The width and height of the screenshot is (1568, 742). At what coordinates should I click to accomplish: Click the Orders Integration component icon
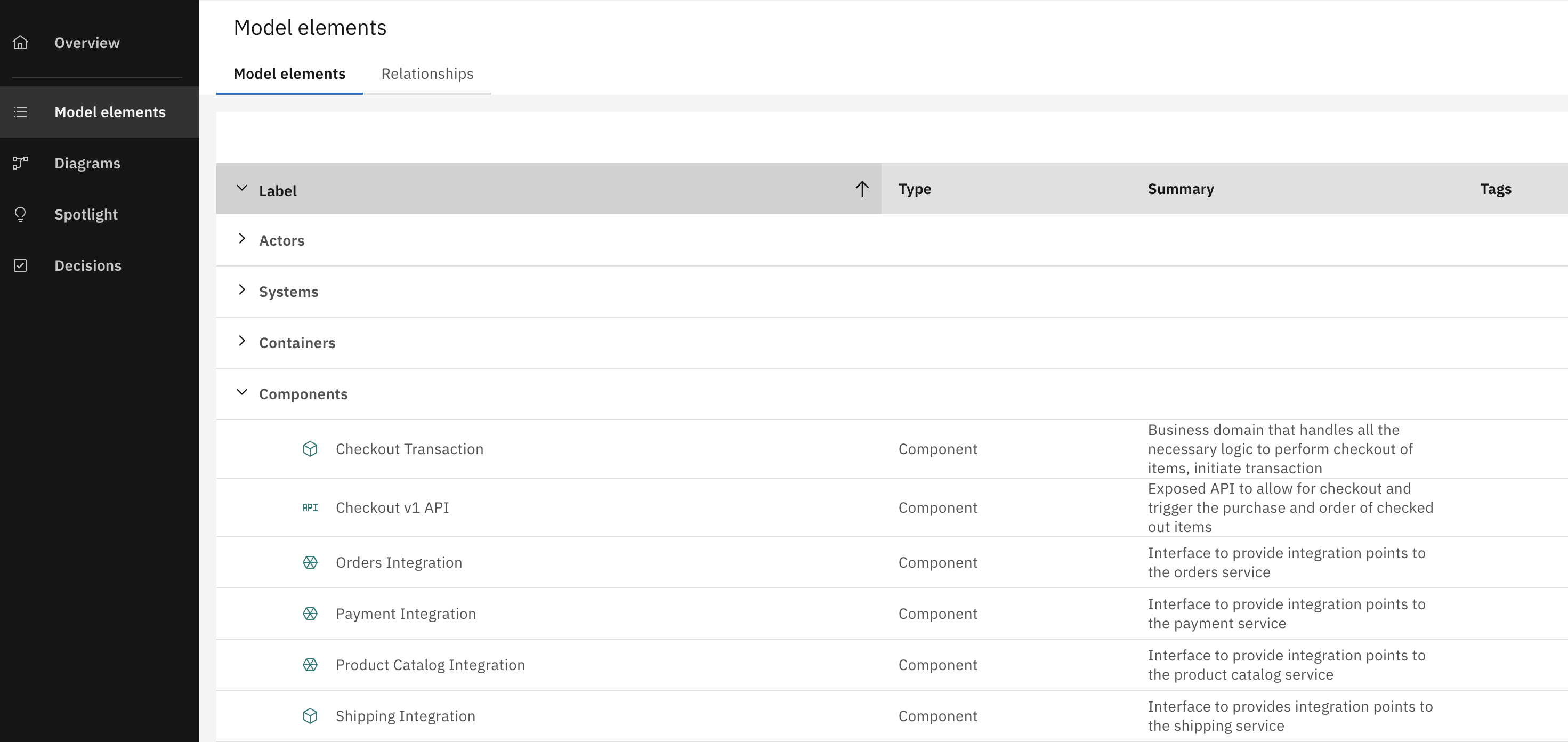pos(310,562)
